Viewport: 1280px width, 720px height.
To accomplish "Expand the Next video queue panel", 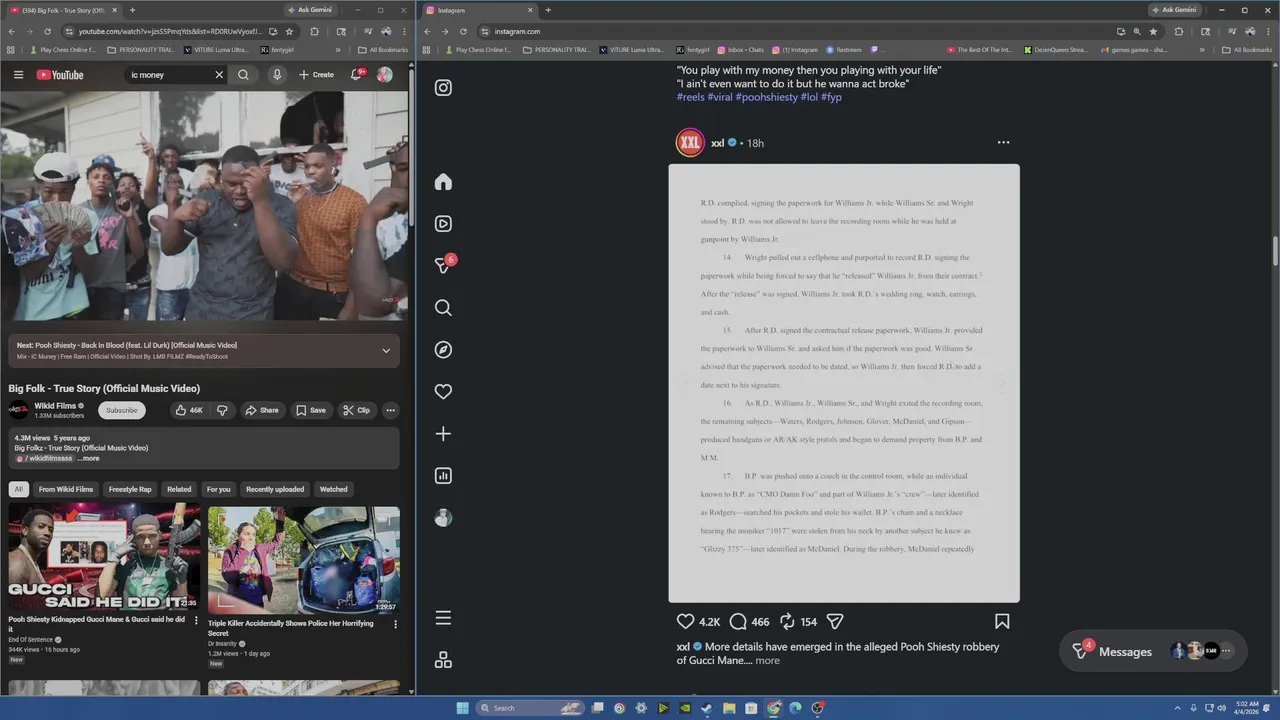I will [x=386, y=351].
